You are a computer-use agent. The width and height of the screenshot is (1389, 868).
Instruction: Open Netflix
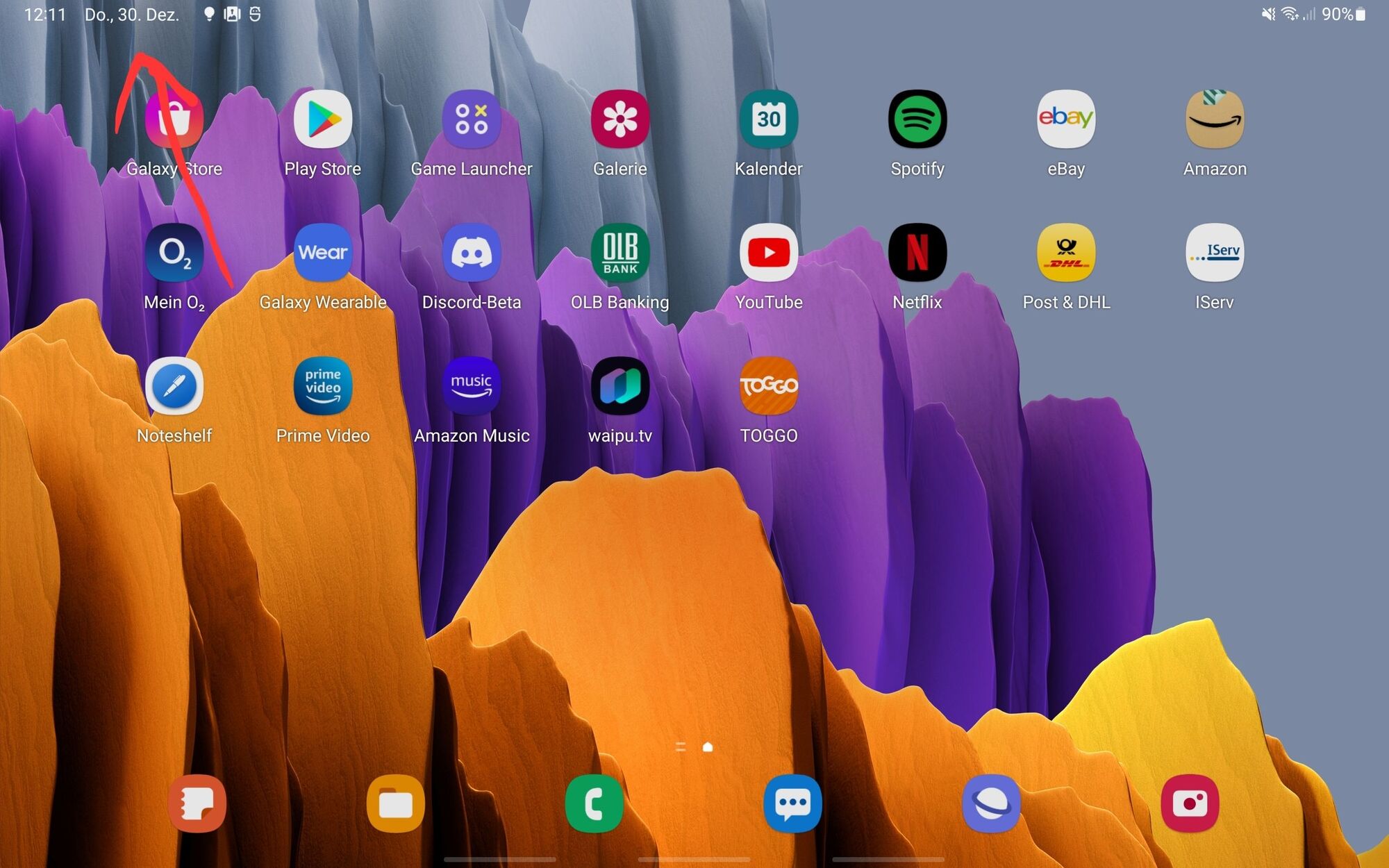917,253
